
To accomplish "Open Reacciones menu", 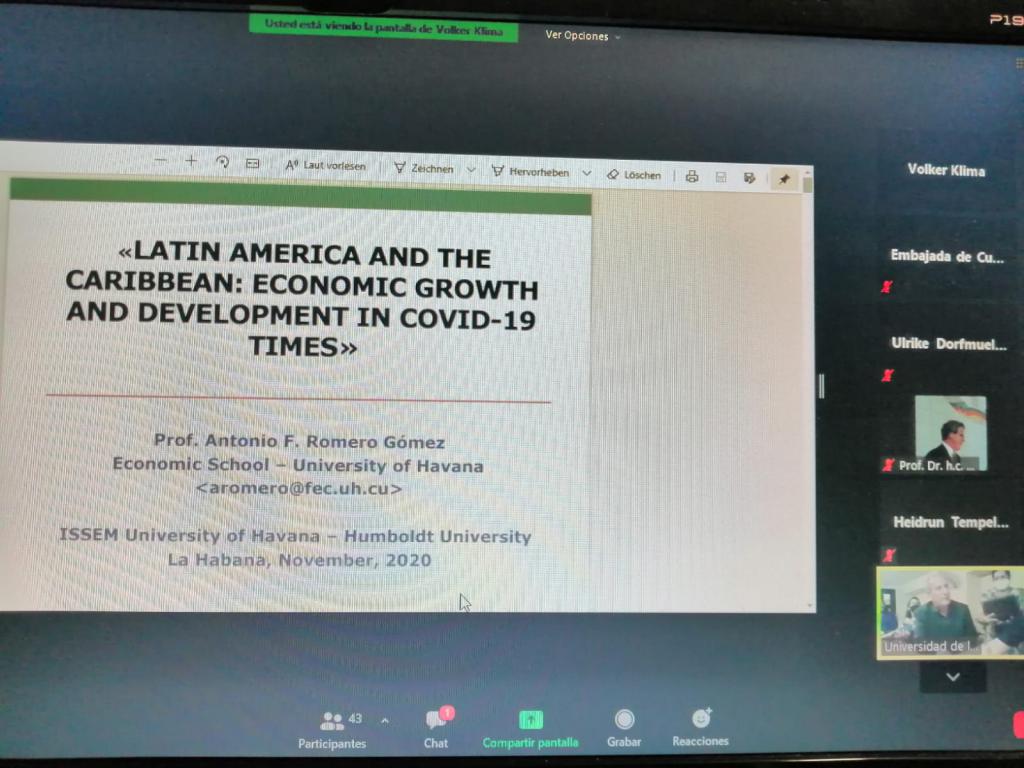I will pyautogui.click(x=701, y=728).
